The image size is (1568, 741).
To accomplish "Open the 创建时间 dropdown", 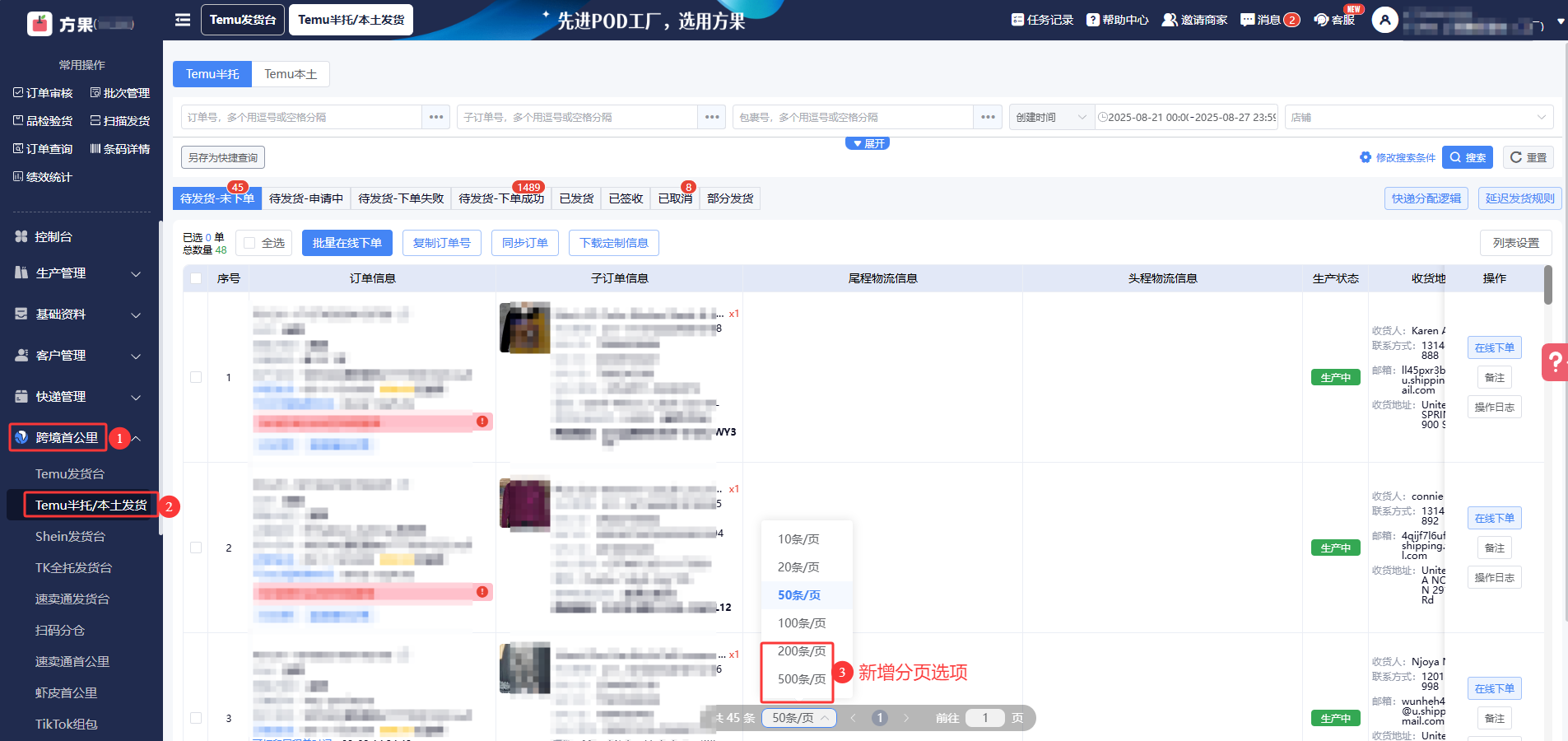I will (x=1052, y=117).
